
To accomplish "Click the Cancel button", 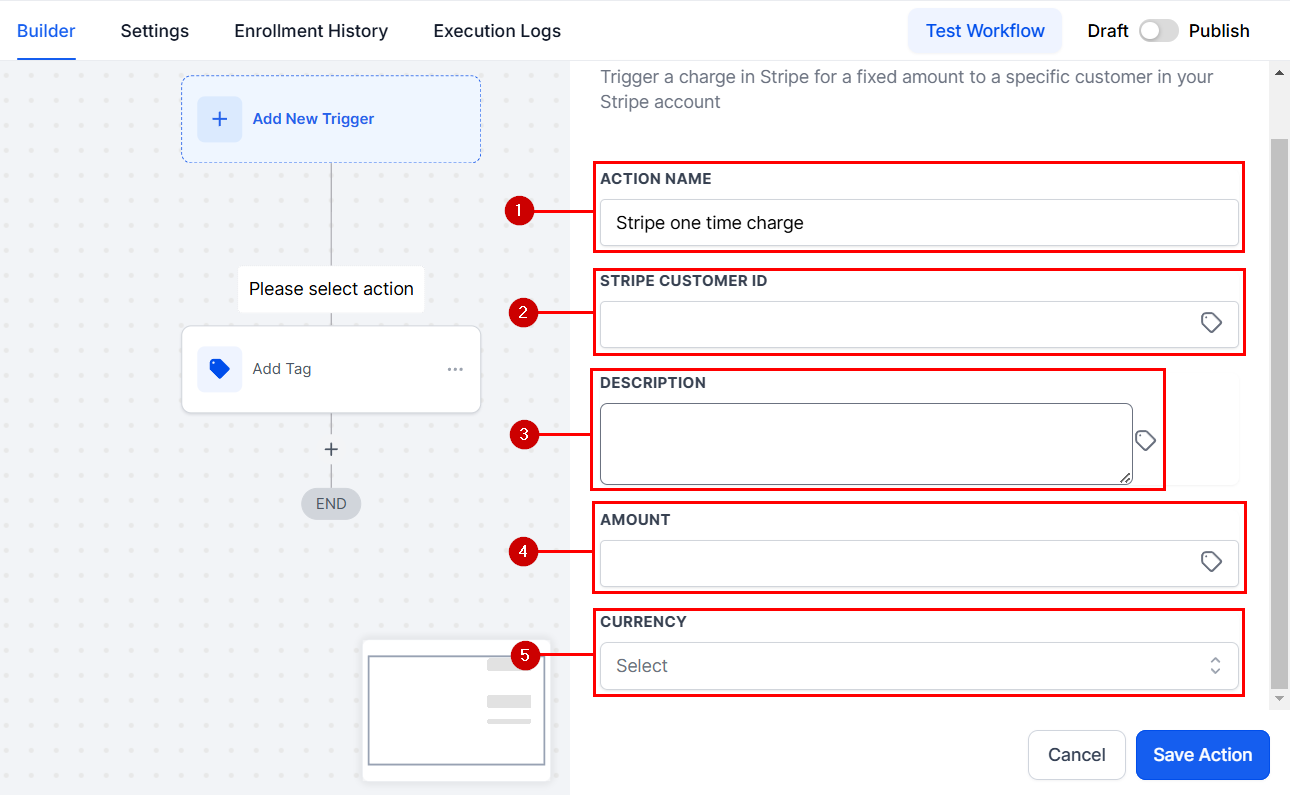I will (1076, 755).
